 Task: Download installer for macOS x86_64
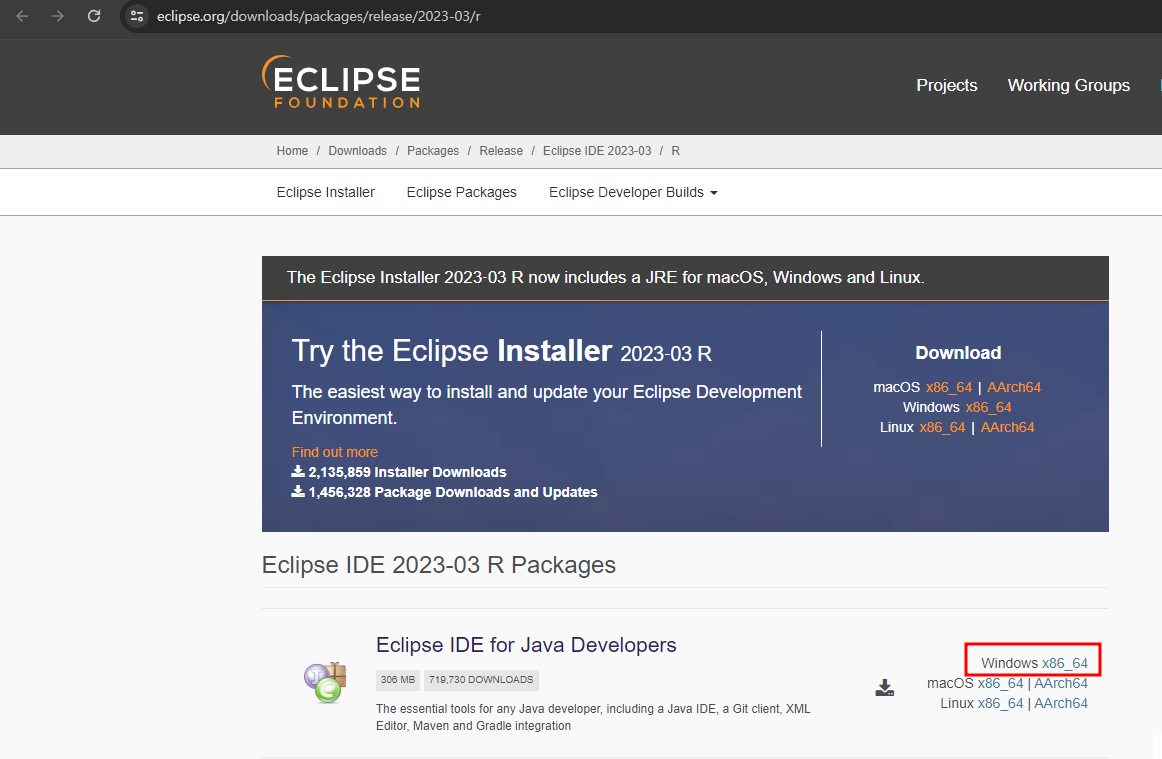pos(949,387)
